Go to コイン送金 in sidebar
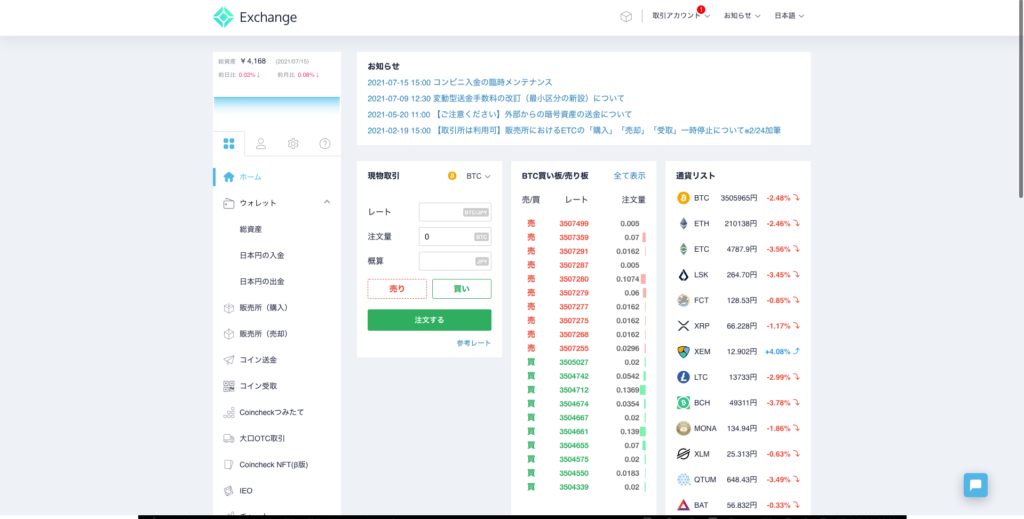Screen dimensions: 1024x519 258,360
